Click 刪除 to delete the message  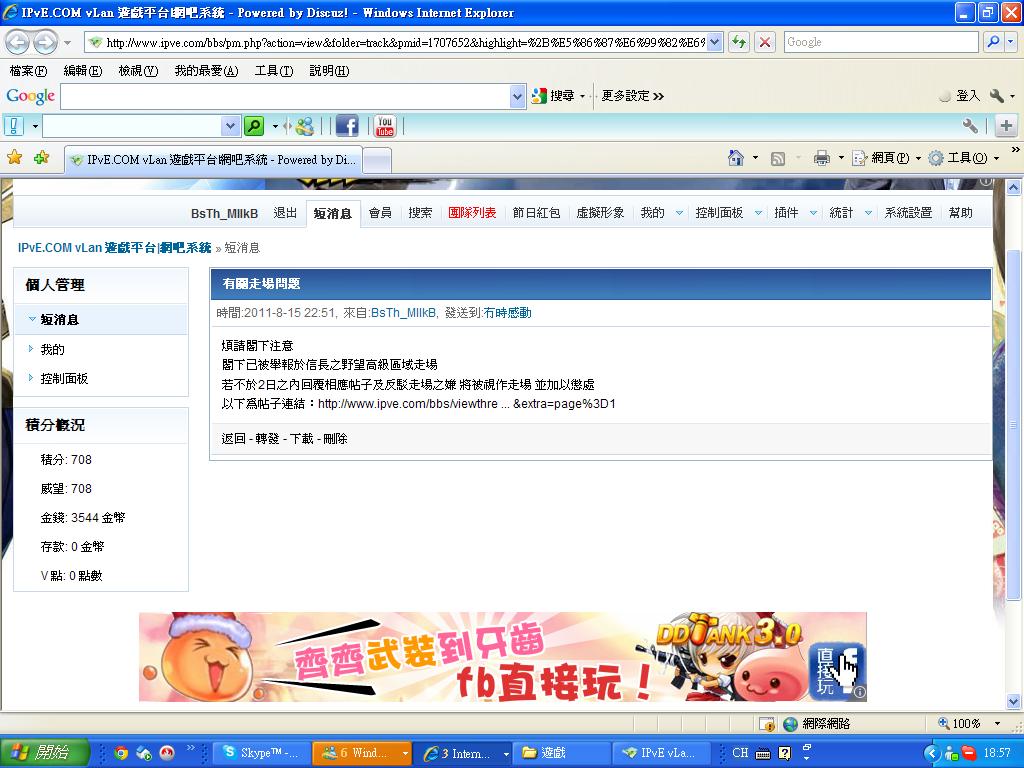pos(336,439)
